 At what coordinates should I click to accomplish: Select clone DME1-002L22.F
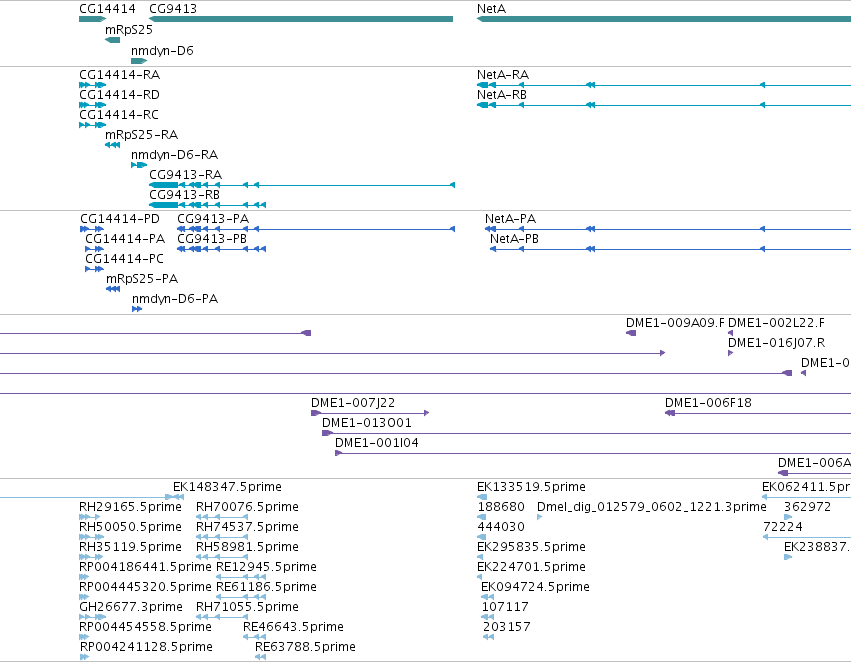click(x=777, y=323)
